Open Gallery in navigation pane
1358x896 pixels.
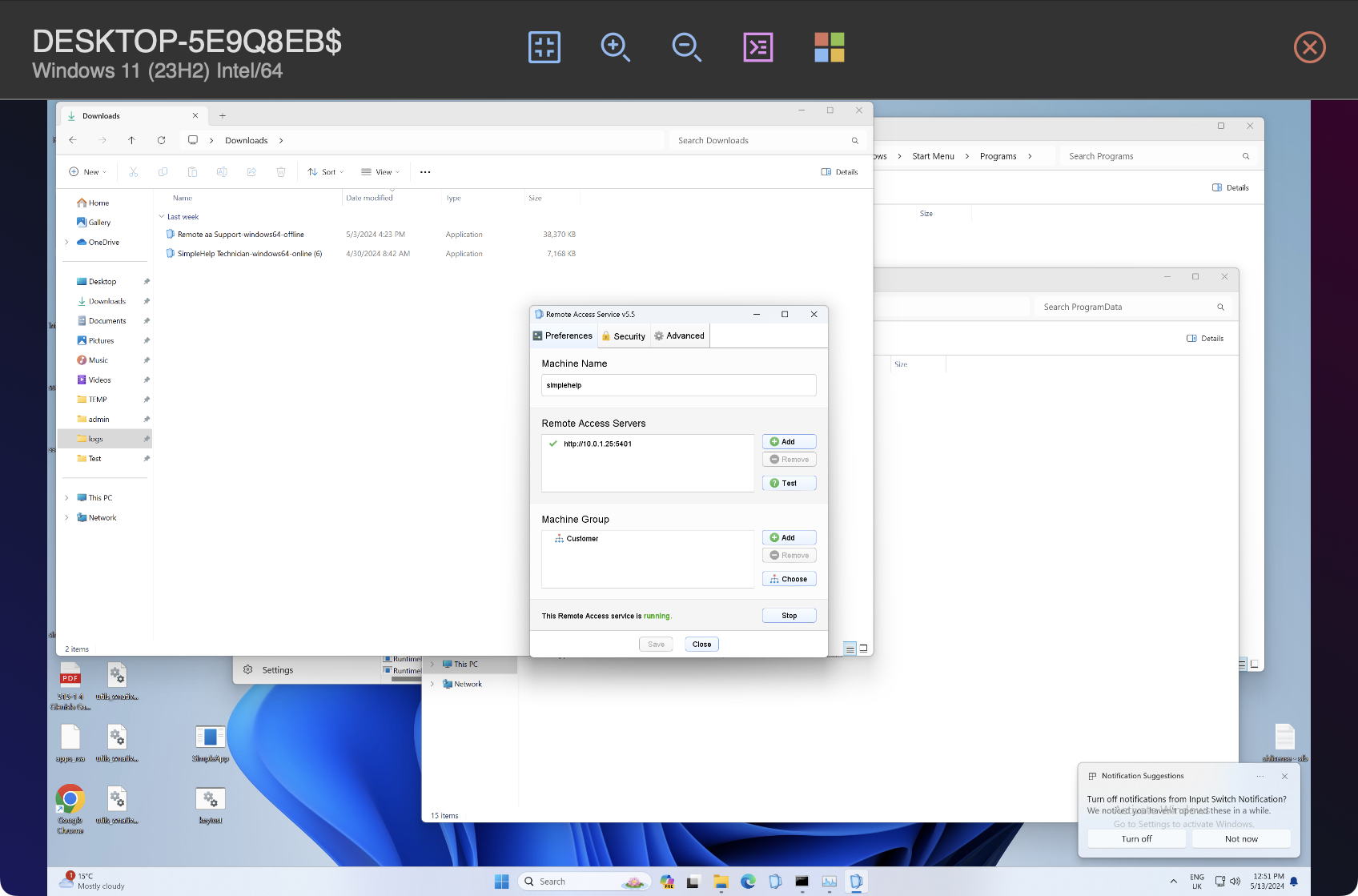tap(94, 223)
